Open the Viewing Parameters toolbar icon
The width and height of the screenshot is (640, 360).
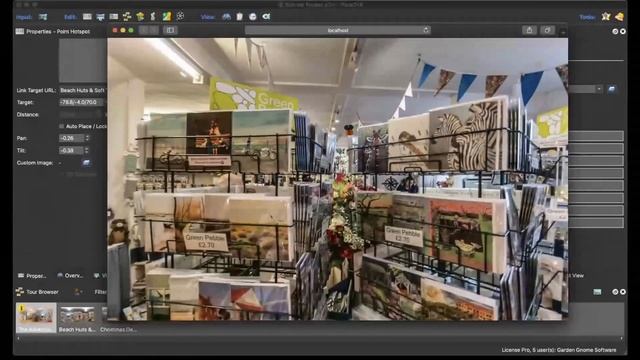click(100, 16)
